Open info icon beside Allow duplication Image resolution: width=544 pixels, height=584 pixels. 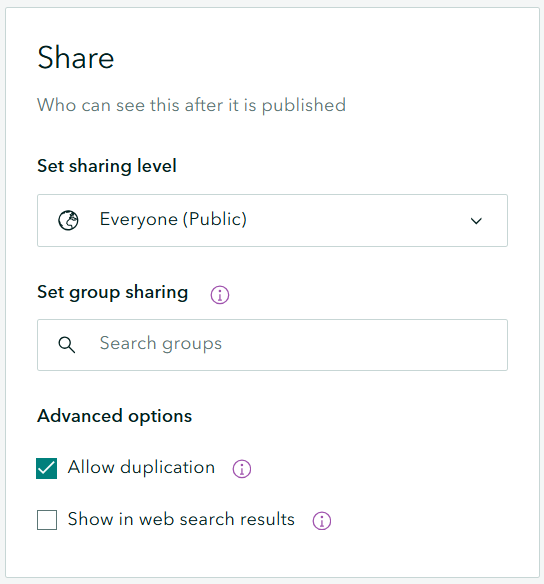pos(242,469)
